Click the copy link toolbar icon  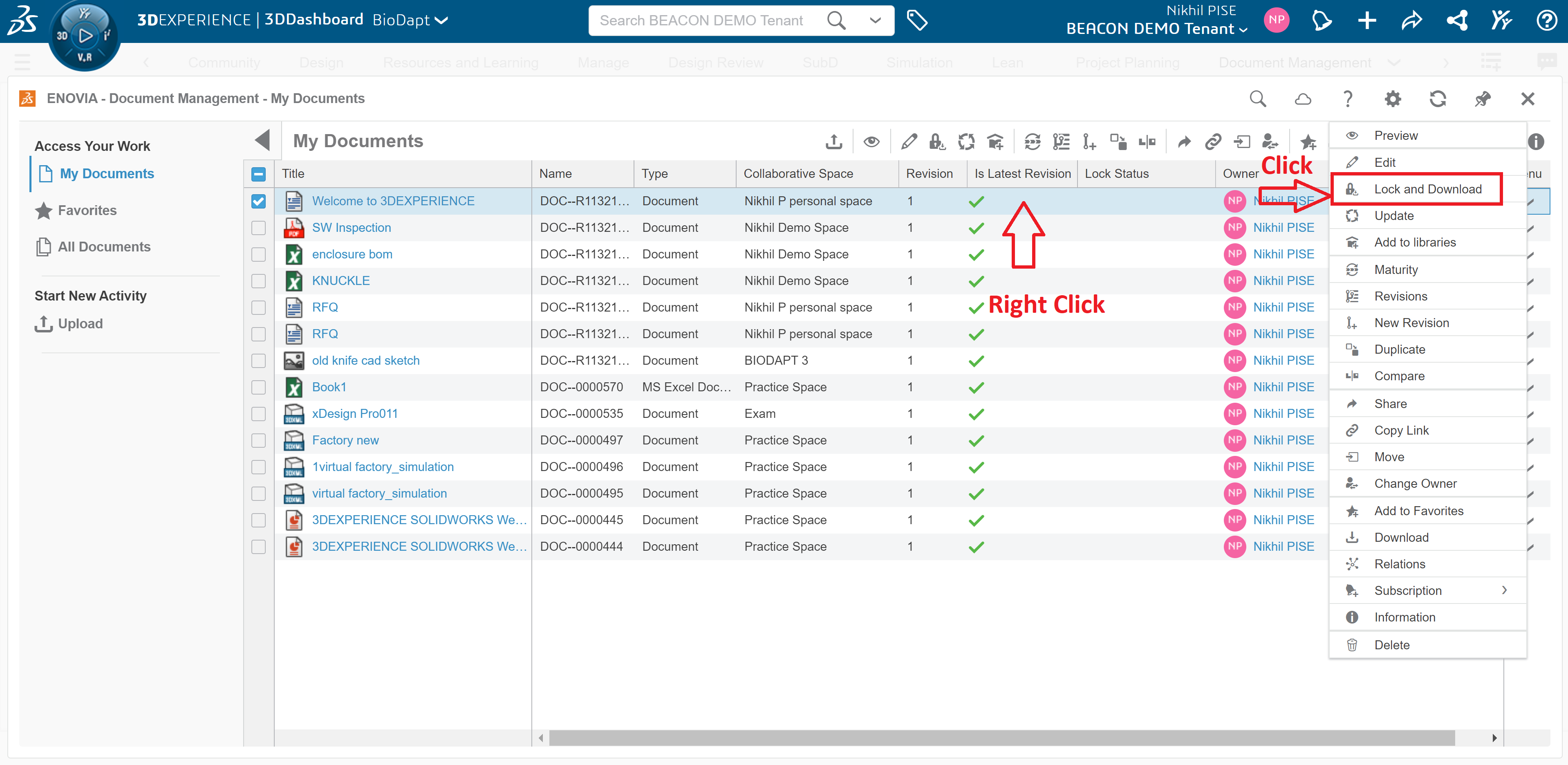pyautogui.click(x=1213, y=142)
